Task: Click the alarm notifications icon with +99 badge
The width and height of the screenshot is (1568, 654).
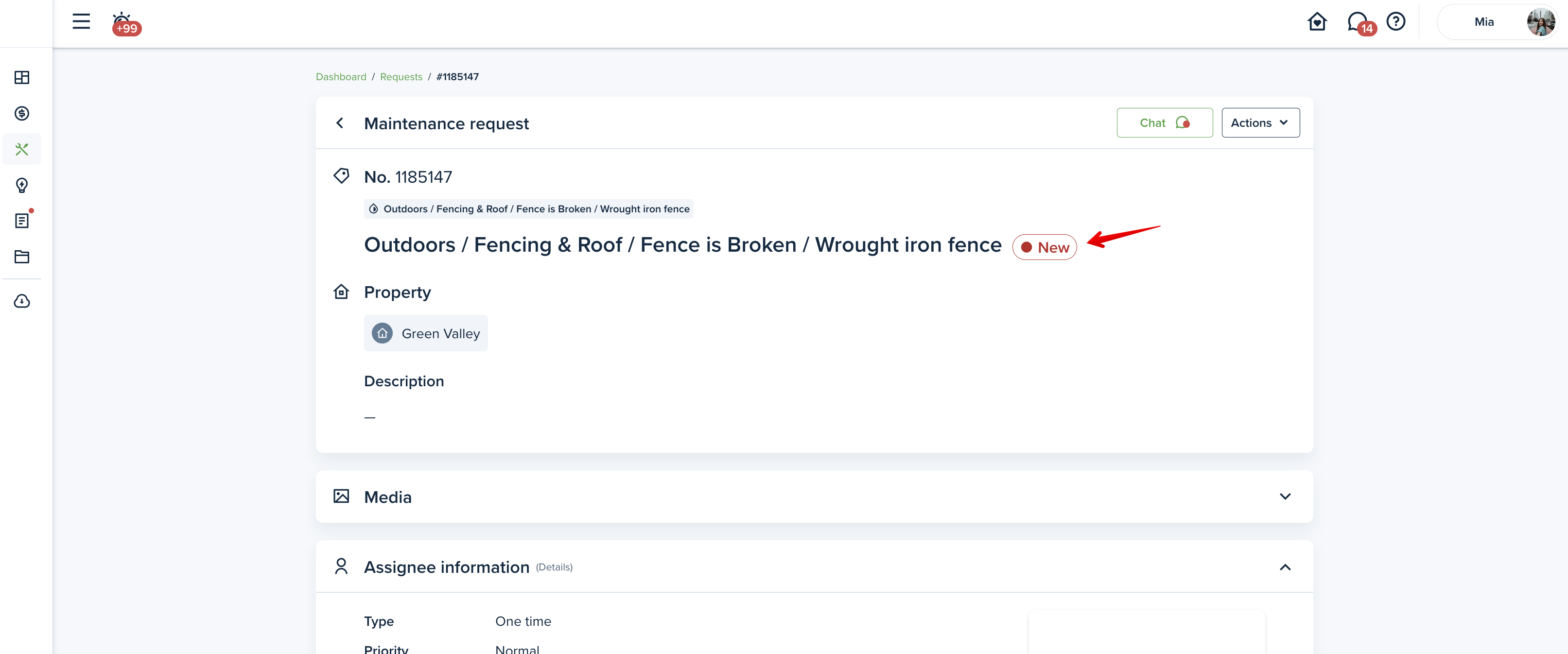Action: tap(124, 23)
